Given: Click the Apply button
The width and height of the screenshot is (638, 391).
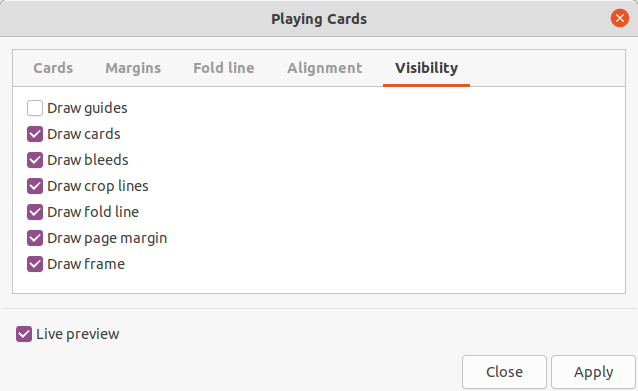Looking at the screenshot, I should (593, 372).
